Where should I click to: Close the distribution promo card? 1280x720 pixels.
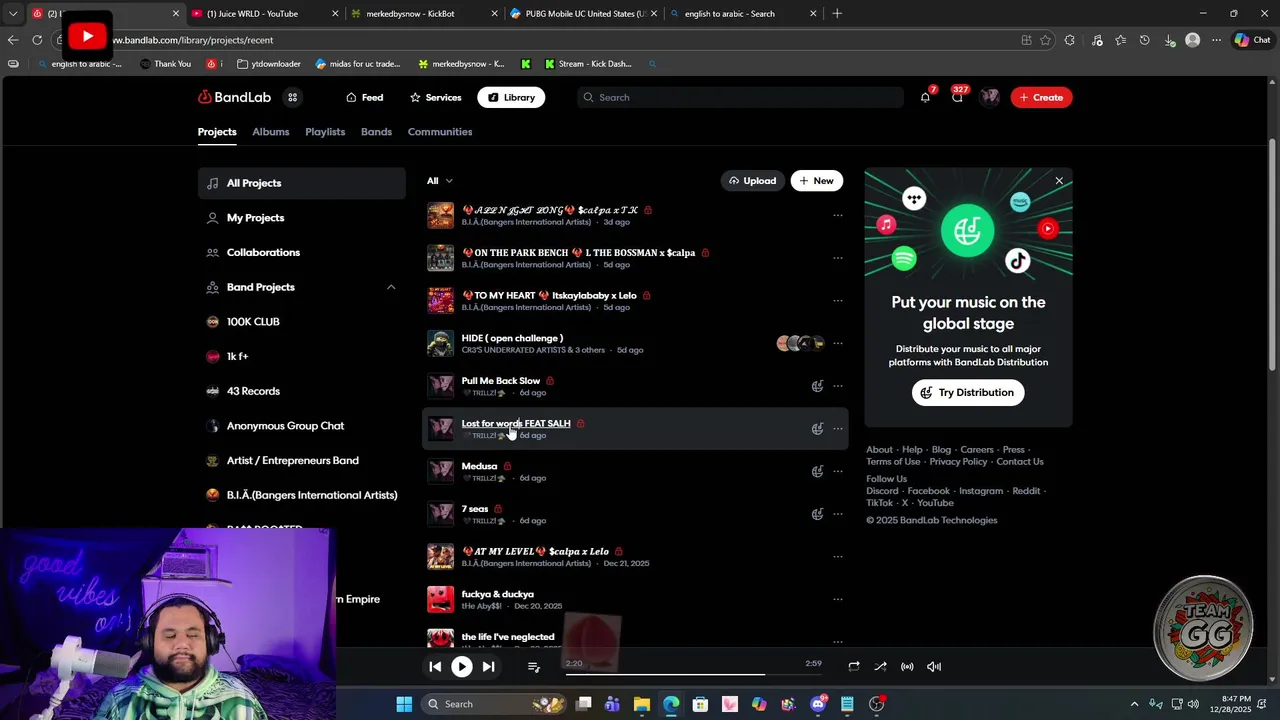(x=1059, y=181)
